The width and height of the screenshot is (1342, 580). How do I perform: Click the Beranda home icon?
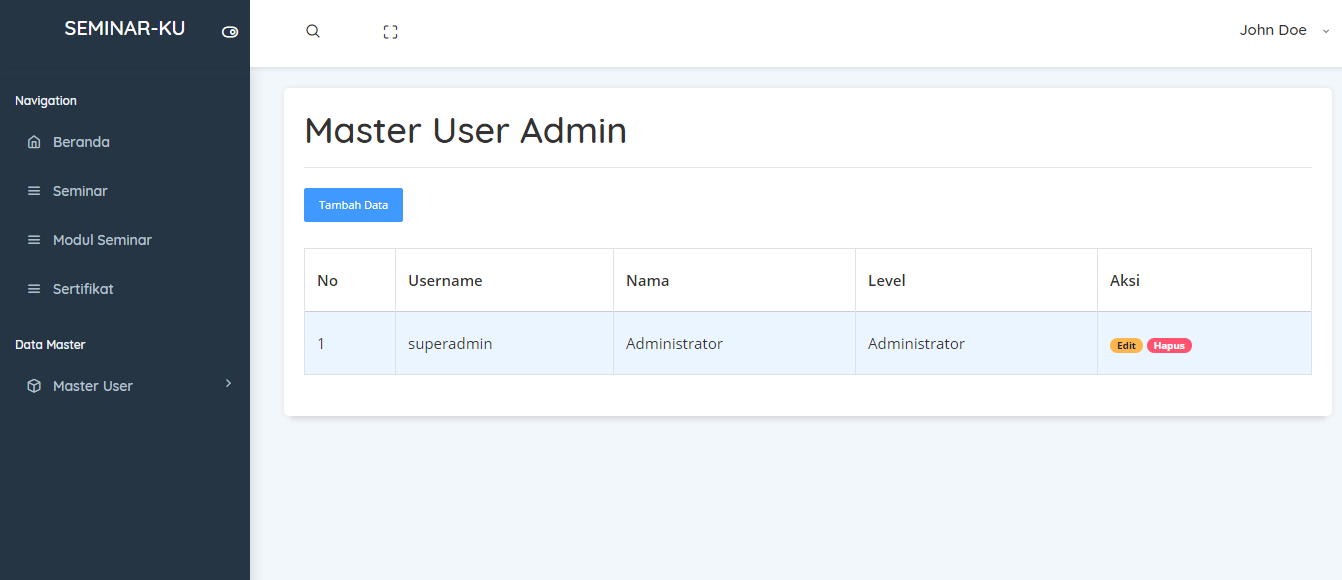click(x=33, y=142)
